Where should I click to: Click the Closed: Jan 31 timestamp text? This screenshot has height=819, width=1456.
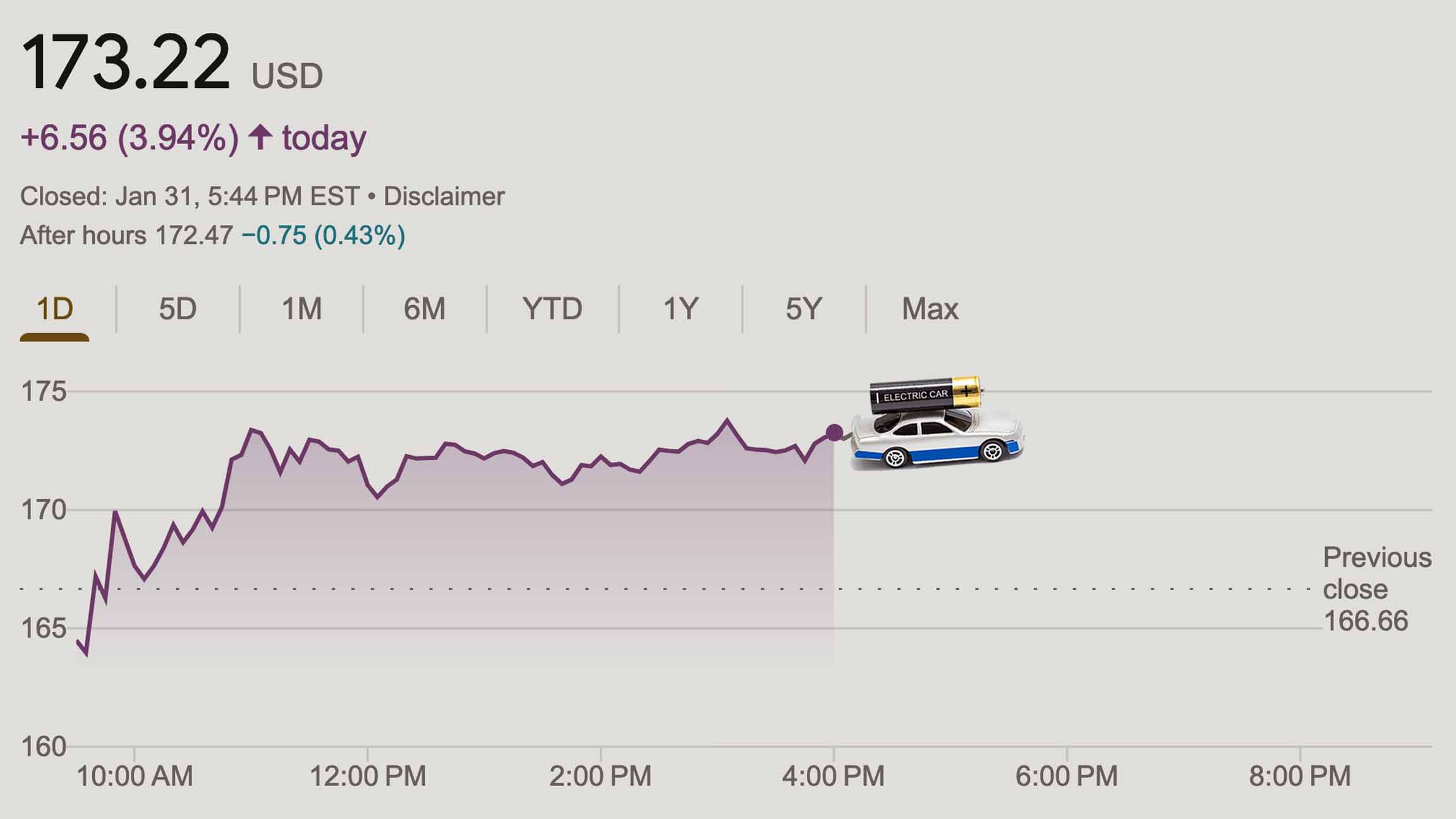[x=190, y=197]
